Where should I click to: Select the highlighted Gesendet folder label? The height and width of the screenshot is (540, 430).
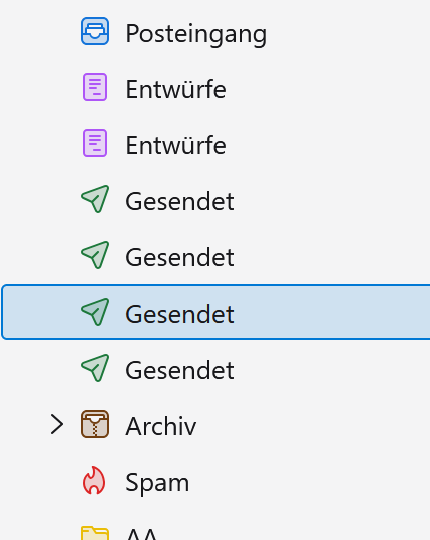(180, 314)
